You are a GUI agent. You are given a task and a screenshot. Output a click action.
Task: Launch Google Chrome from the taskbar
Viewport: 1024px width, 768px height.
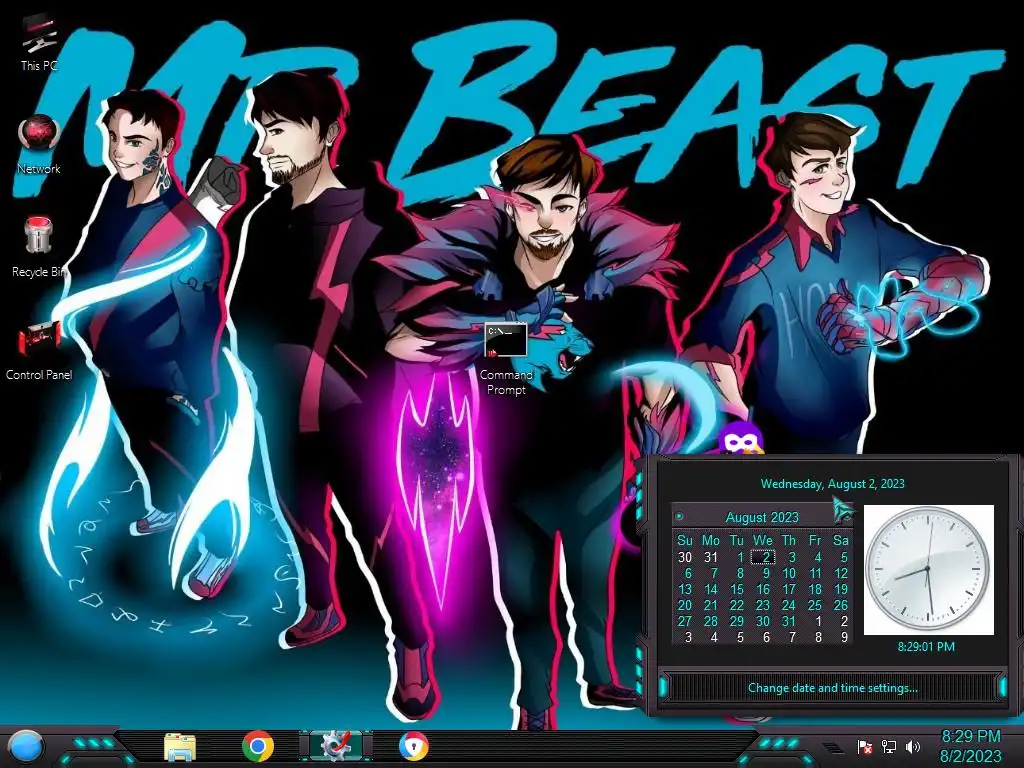pyautogui.click(x=258, y=746)
